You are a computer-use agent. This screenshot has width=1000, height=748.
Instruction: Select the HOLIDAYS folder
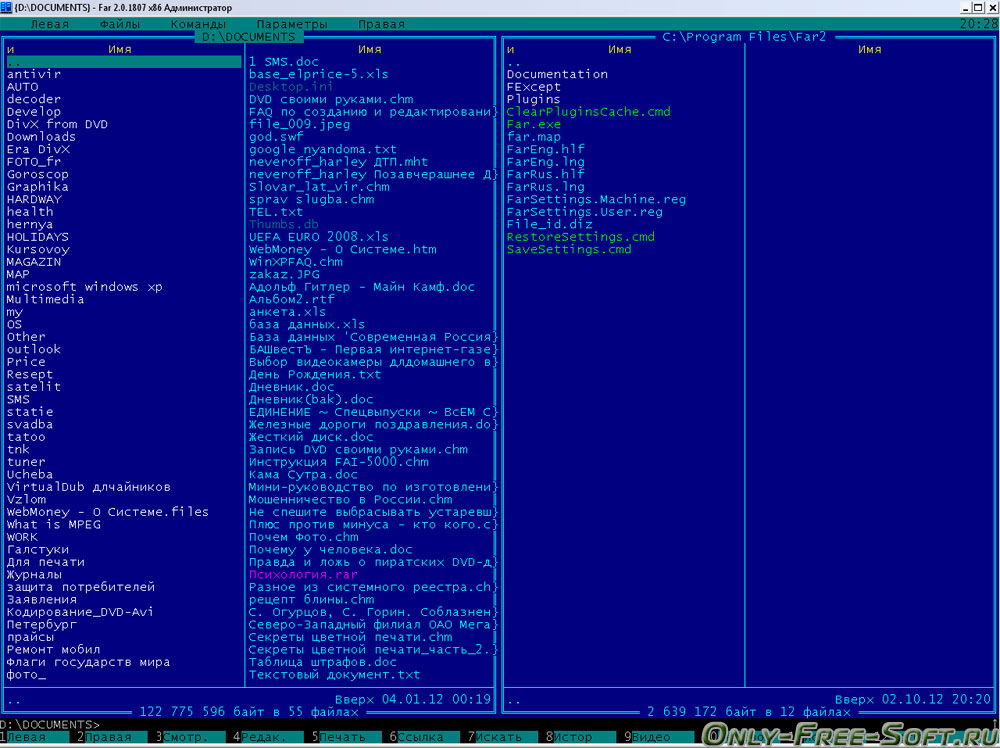pyautogui.click(x=38, y=237)
